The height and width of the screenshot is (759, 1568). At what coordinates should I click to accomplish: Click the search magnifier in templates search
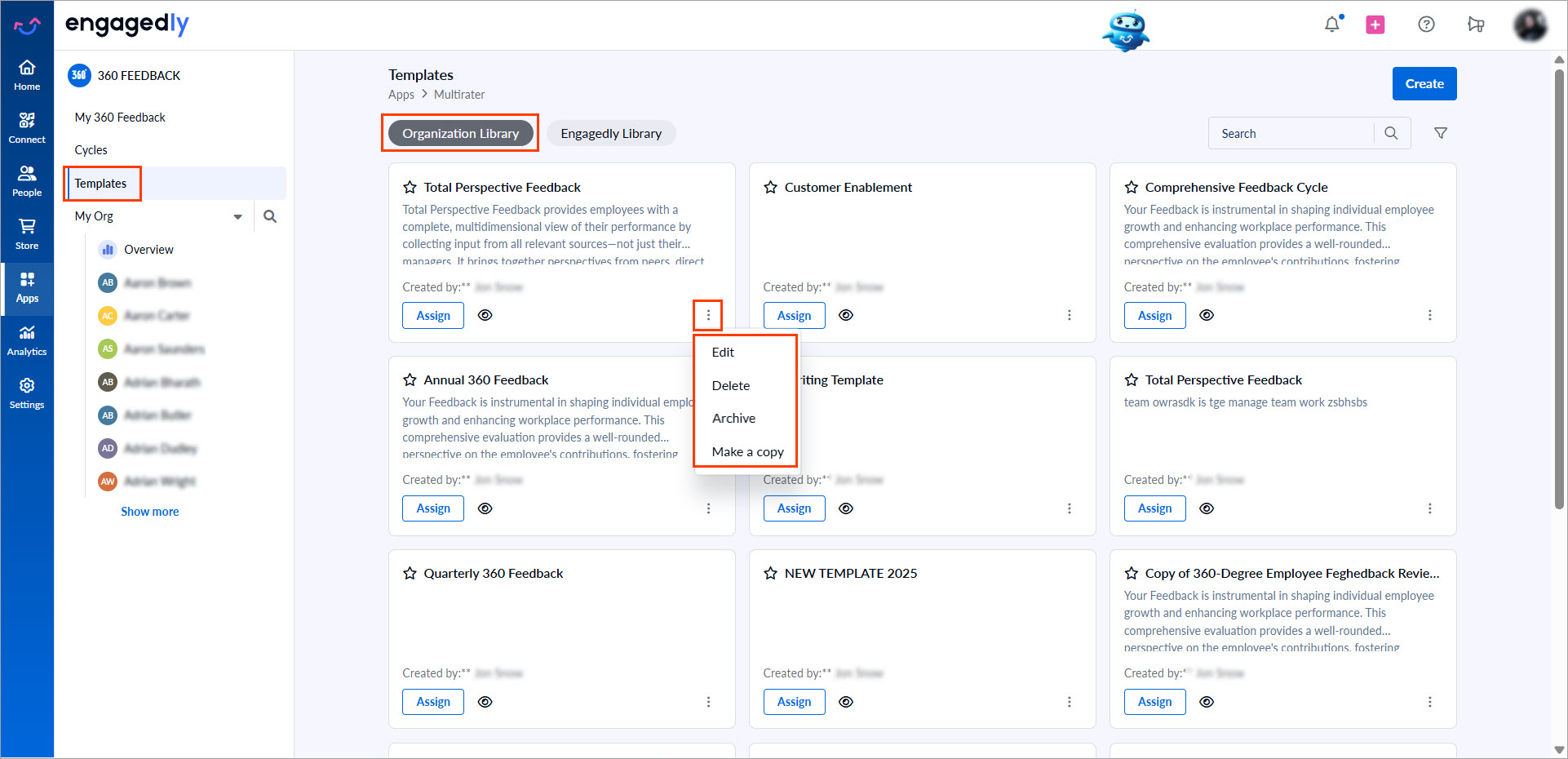click(1392, 133)
